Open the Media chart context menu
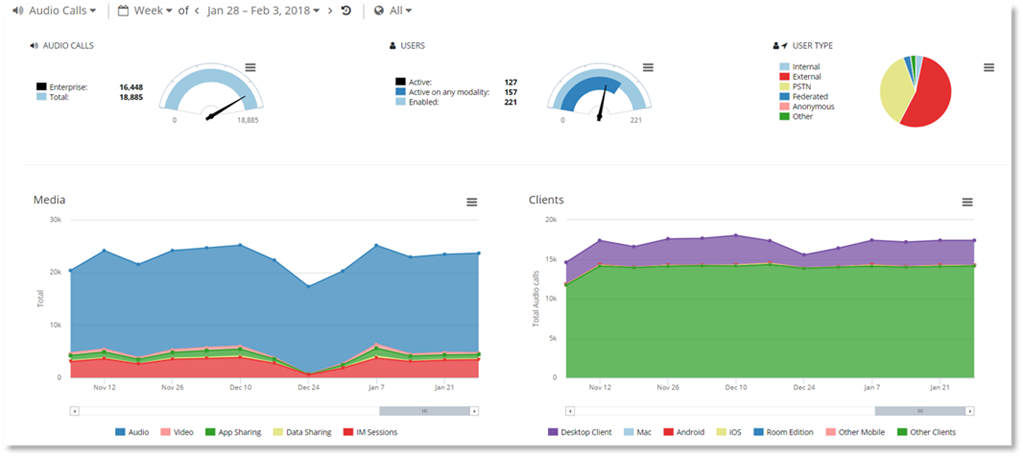Screen dimensions: 1023x457 [472, 202]
